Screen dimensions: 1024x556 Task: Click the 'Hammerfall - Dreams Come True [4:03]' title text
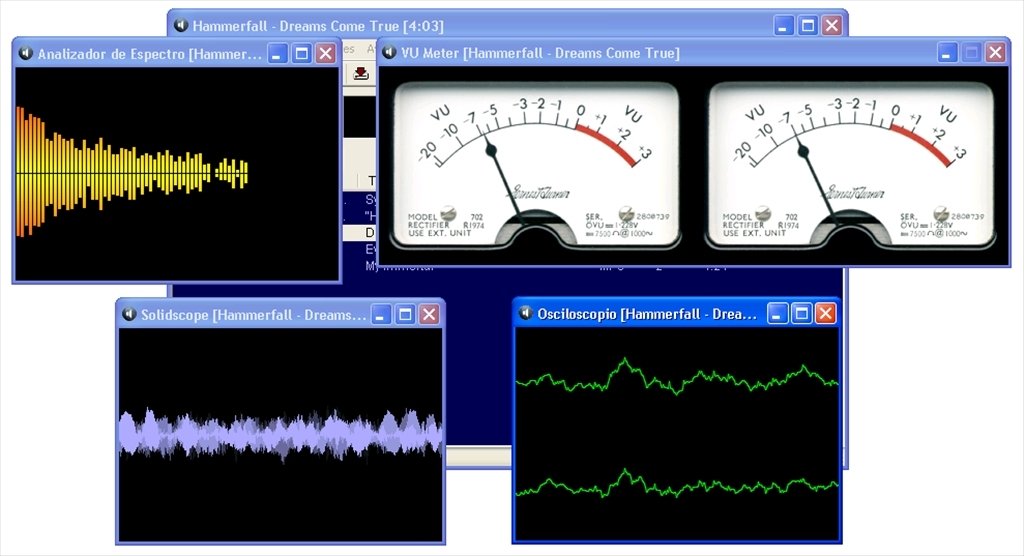point(318,26)
